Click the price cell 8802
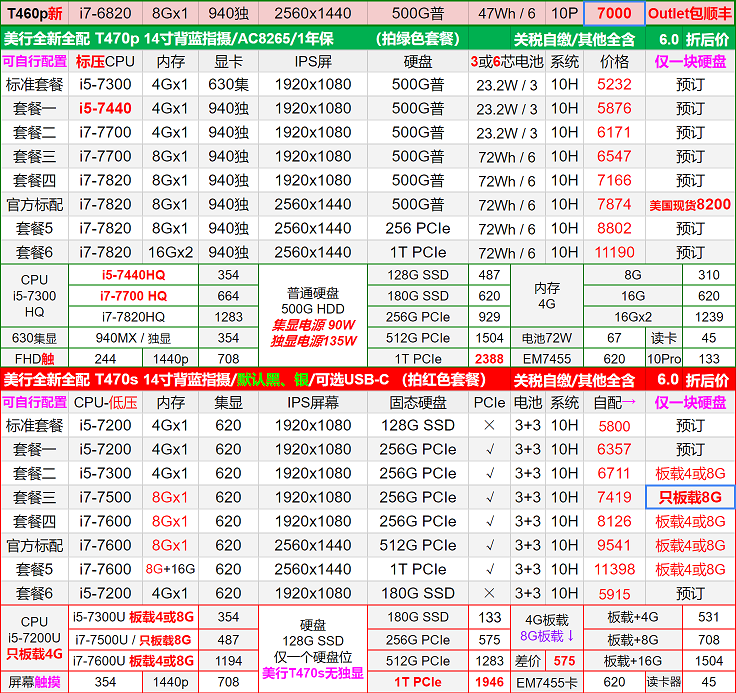This screenshot has width=736, height=693. 614,228
